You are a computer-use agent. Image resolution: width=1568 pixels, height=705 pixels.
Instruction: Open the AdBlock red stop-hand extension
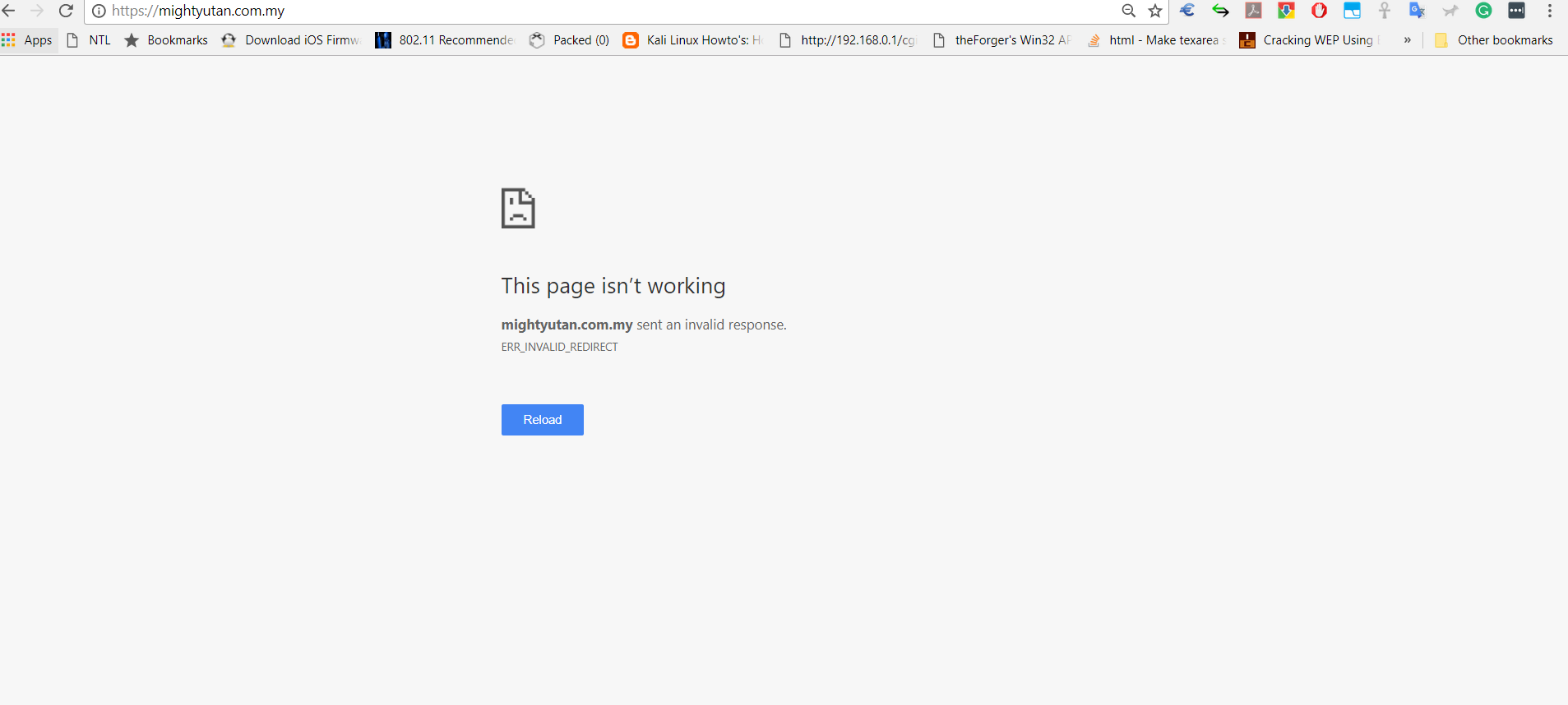pos(1319,11)
